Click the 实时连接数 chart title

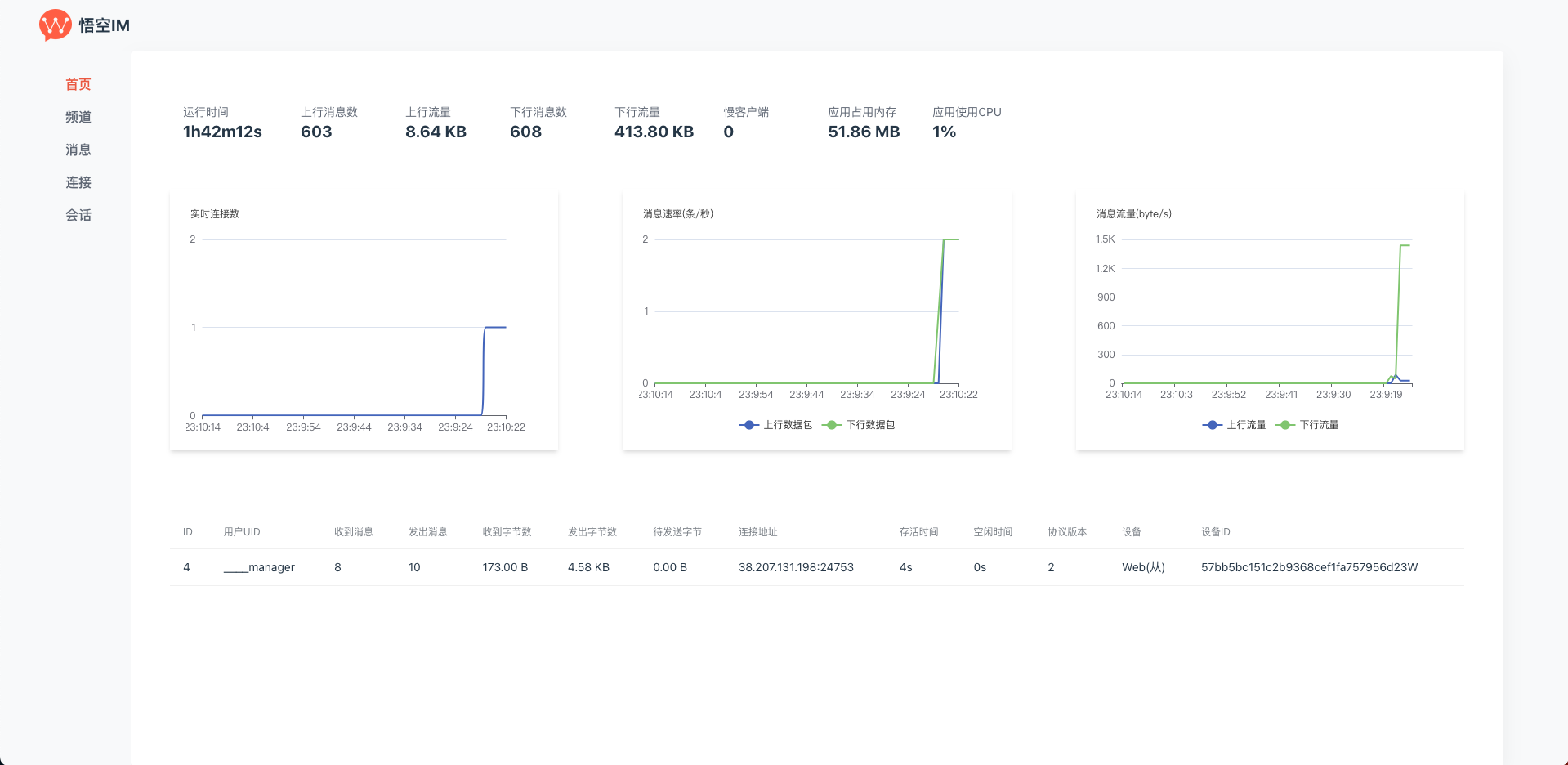[215, 214]
